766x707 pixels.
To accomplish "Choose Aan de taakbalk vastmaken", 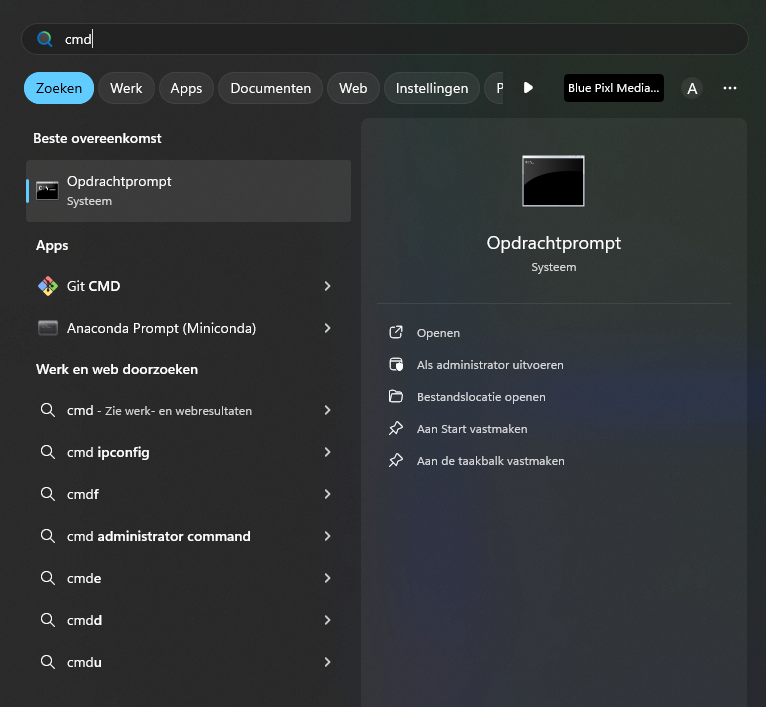I will 490,461.
